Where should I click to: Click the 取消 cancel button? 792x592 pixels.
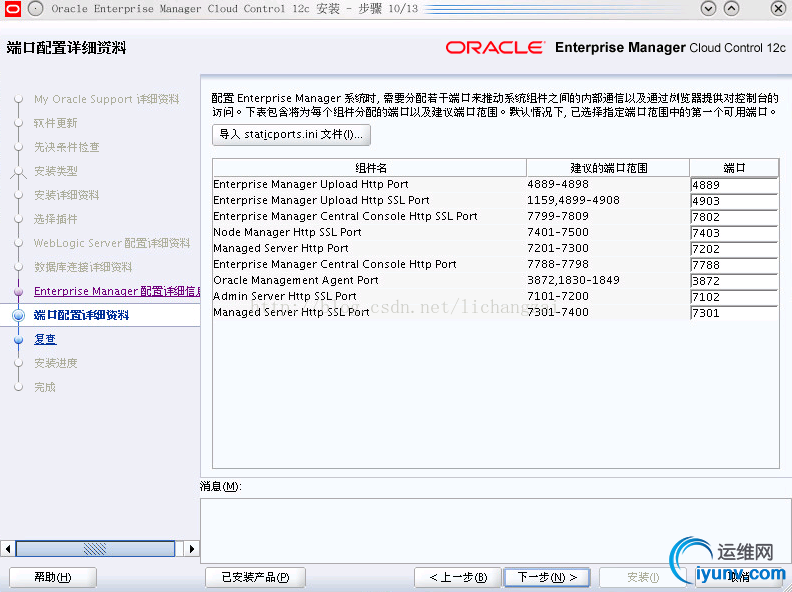(x=739, y=577)
